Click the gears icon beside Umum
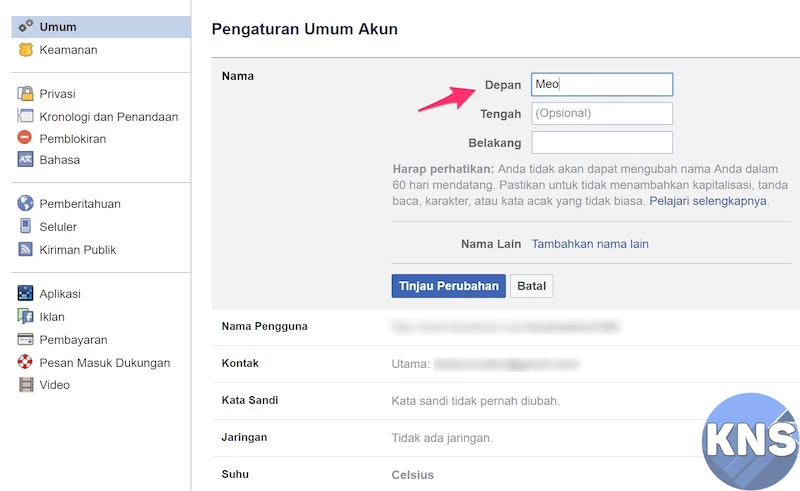Screen dimensions: 800x491 26,27
